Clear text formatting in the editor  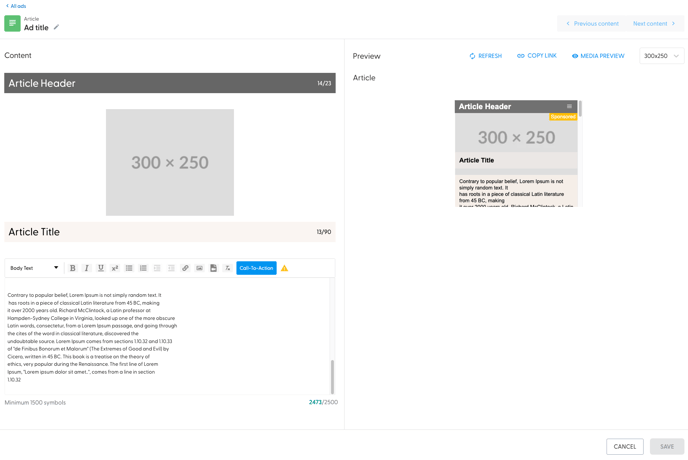pos(227,268)
